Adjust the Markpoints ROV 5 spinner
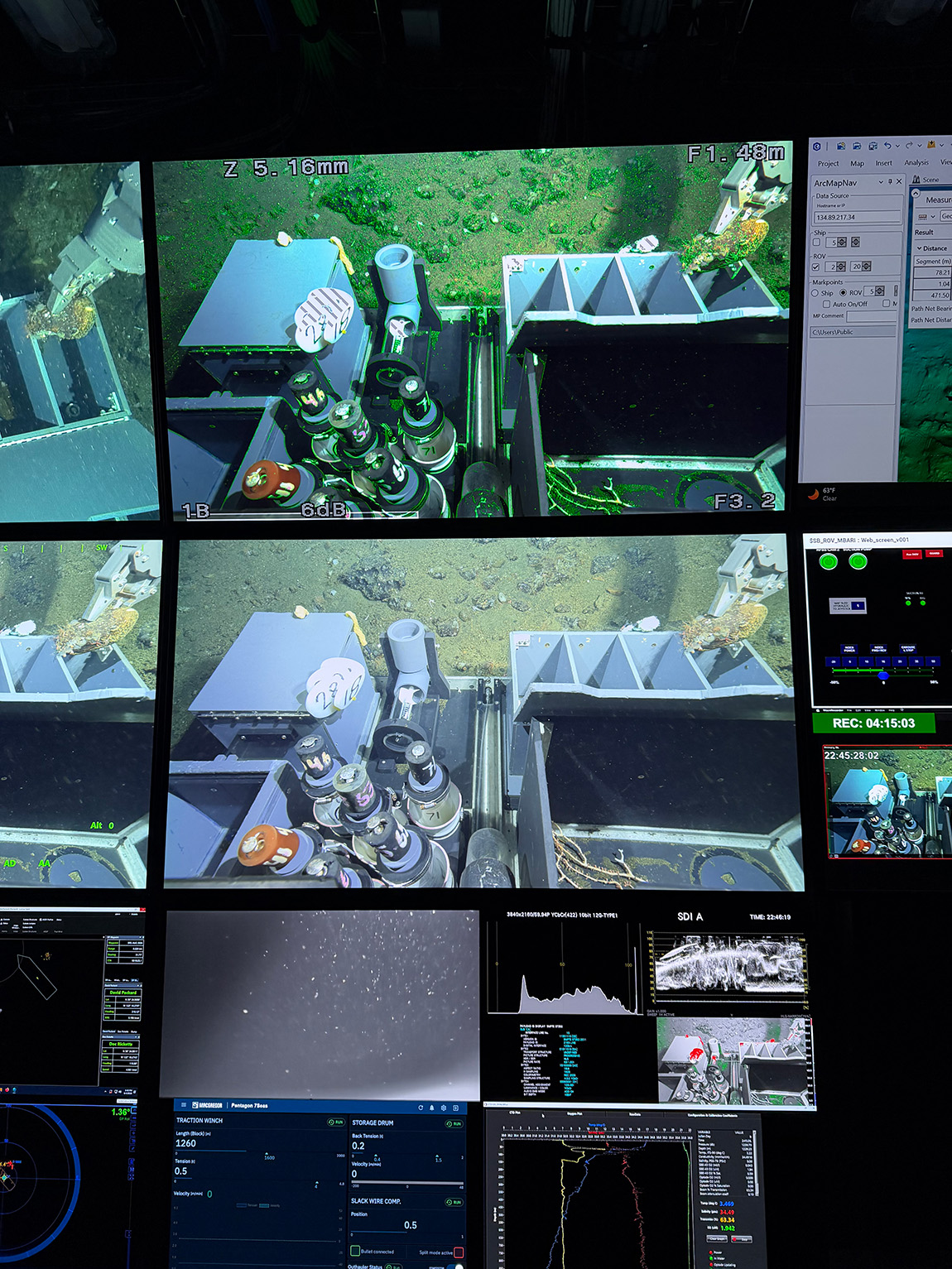The height and width of the screenshot is (1269, 952). pos(879,291)
